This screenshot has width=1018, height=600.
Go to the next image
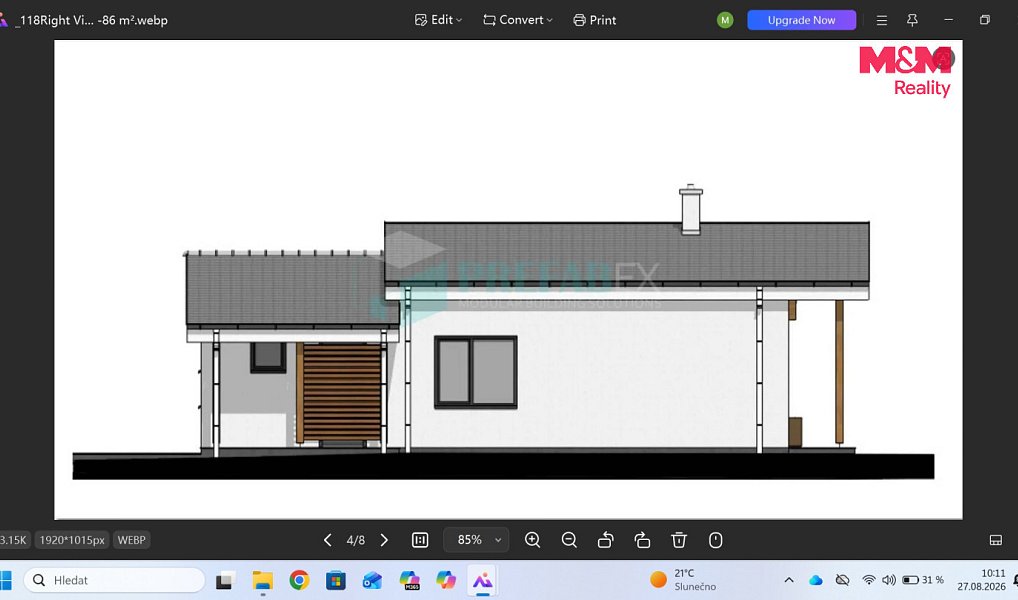(384, 540)
